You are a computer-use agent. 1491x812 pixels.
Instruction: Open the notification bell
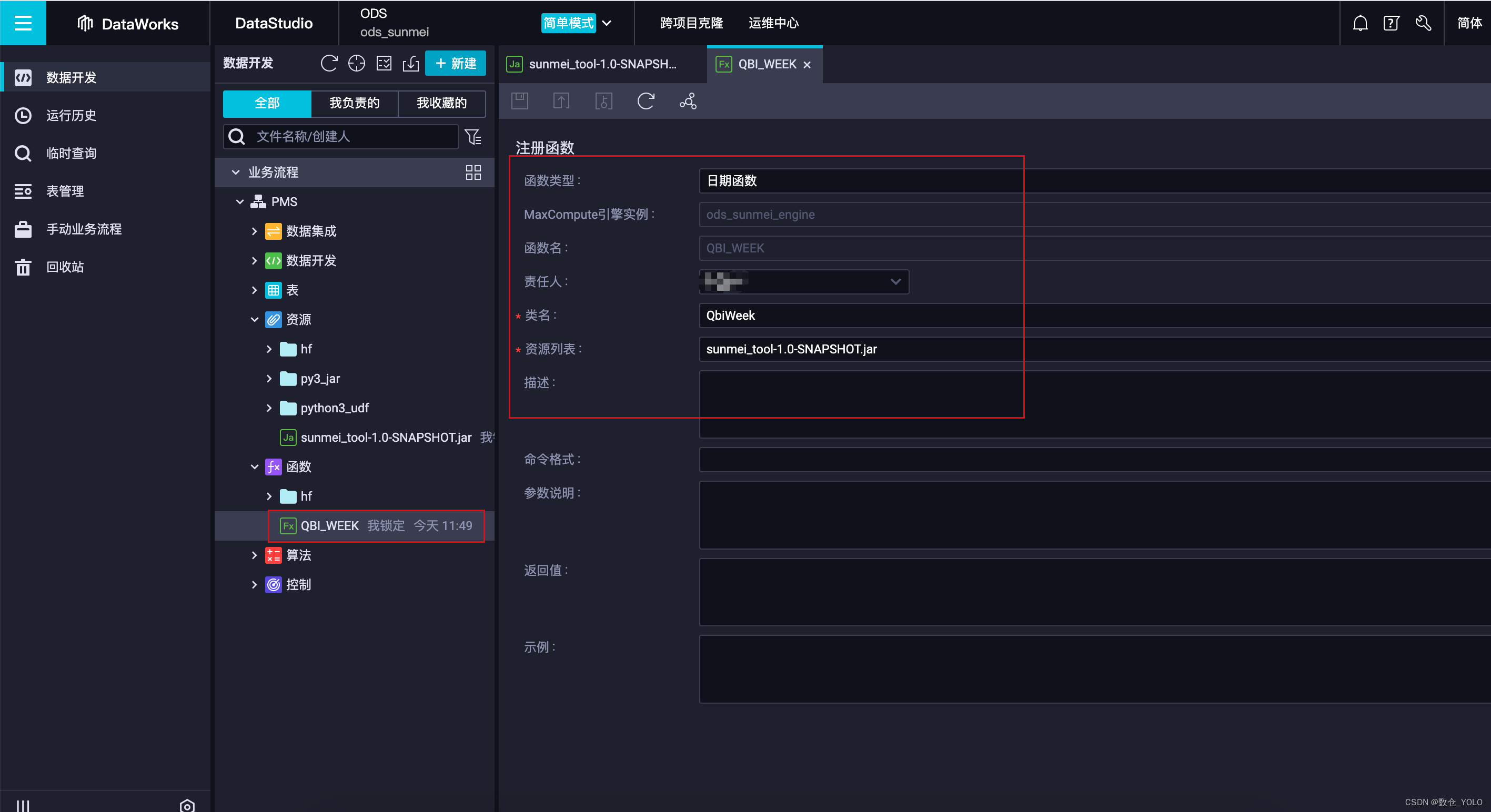click(1359, 23)
